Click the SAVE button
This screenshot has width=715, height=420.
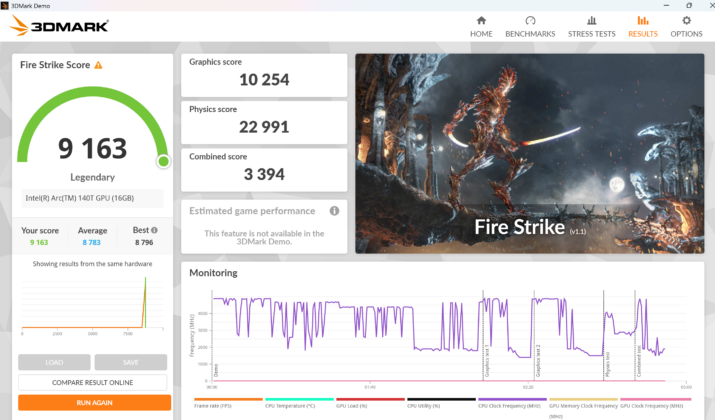[x=130, y=363]
